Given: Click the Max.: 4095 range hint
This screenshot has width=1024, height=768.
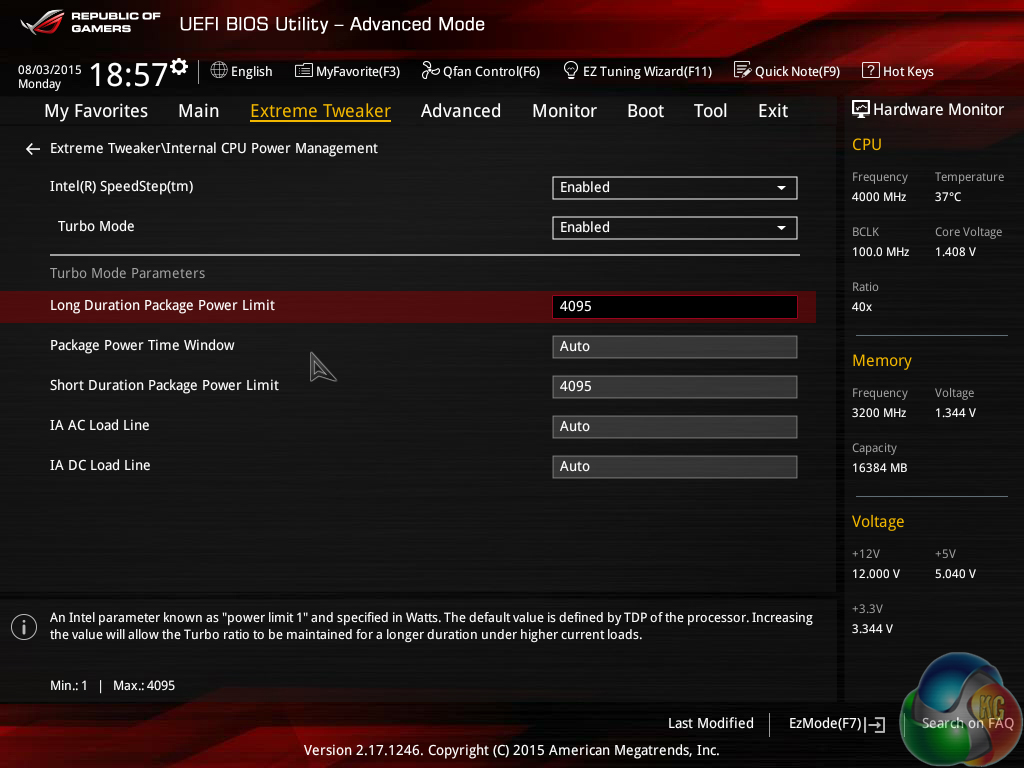Looking at the screenshot, I should point(144,686).
